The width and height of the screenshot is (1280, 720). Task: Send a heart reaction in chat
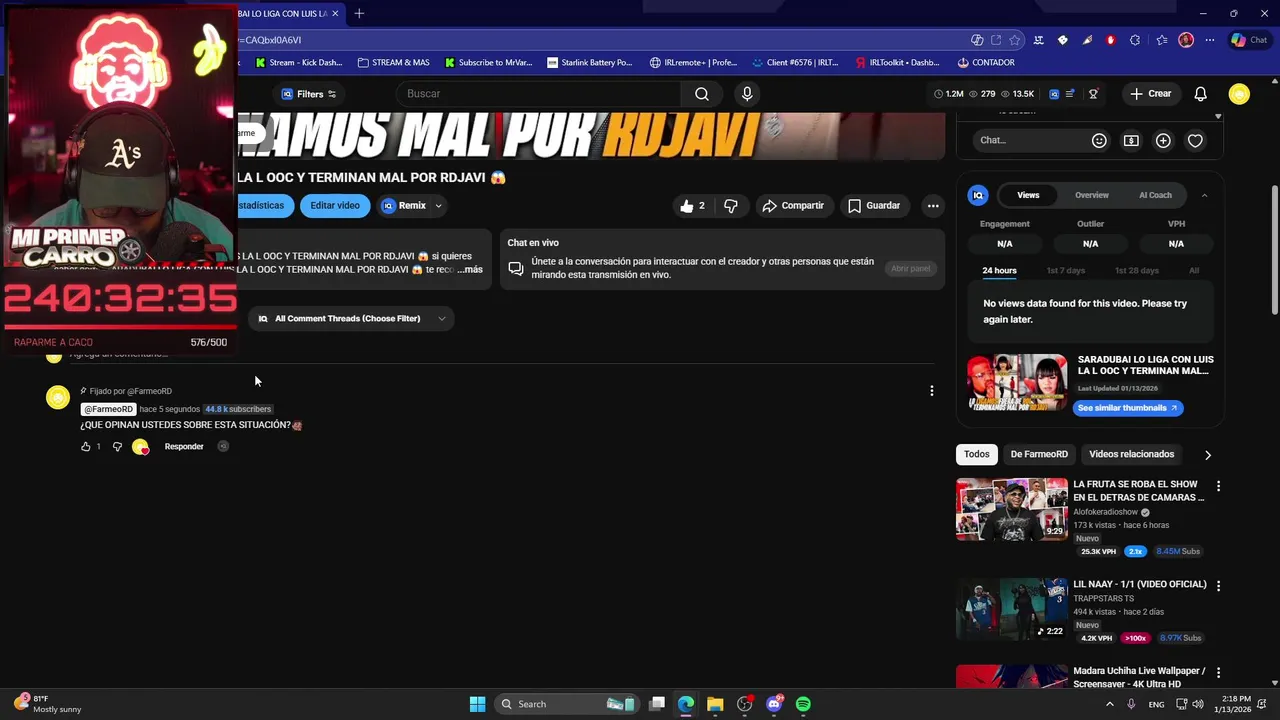pos(1195,141)
